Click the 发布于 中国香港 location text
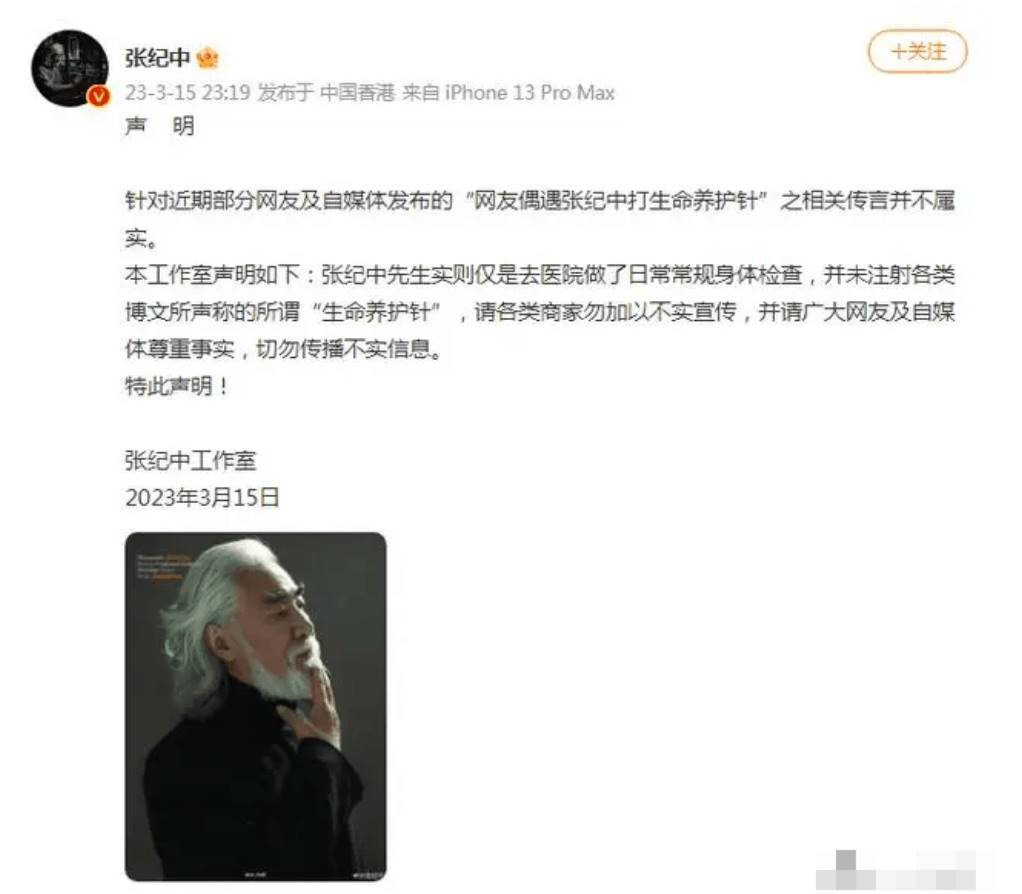This screenshot has height=894, width=1022. click(326, 93)
